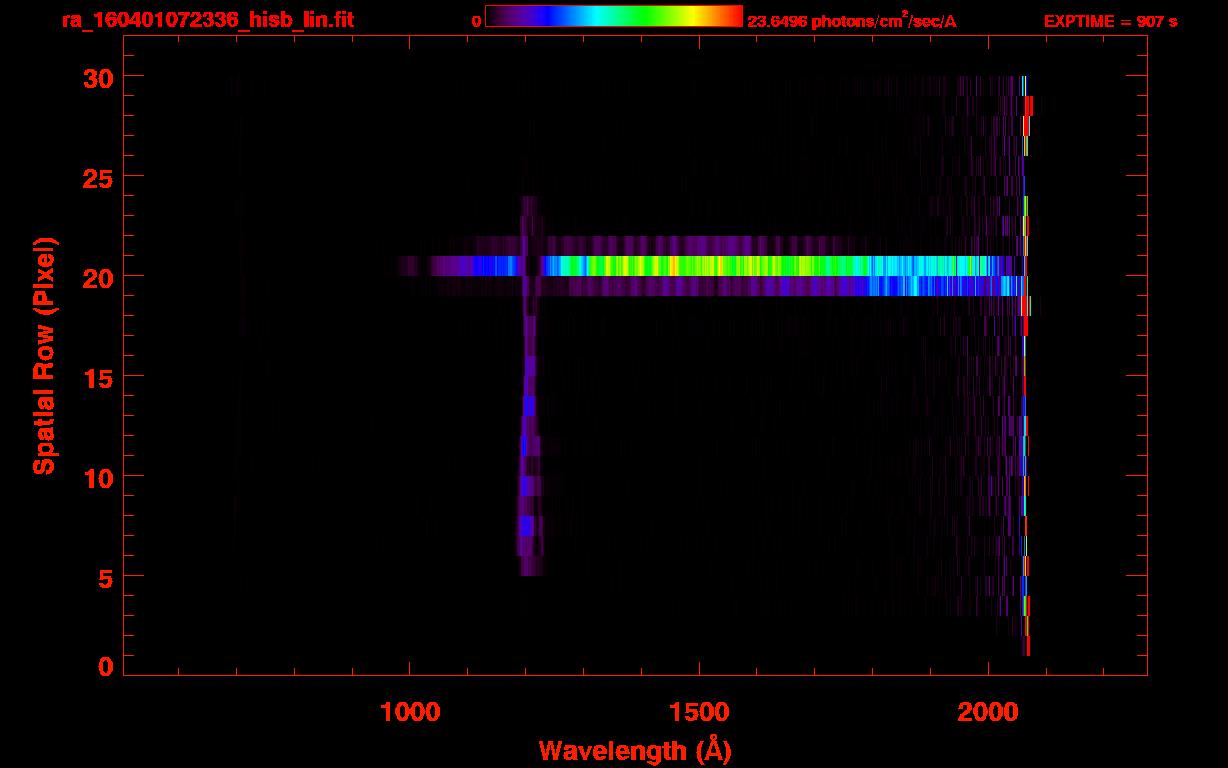Click the 1000 wavelength tick label
Viewport: 1228px width, 768px height.
(410, 712)
